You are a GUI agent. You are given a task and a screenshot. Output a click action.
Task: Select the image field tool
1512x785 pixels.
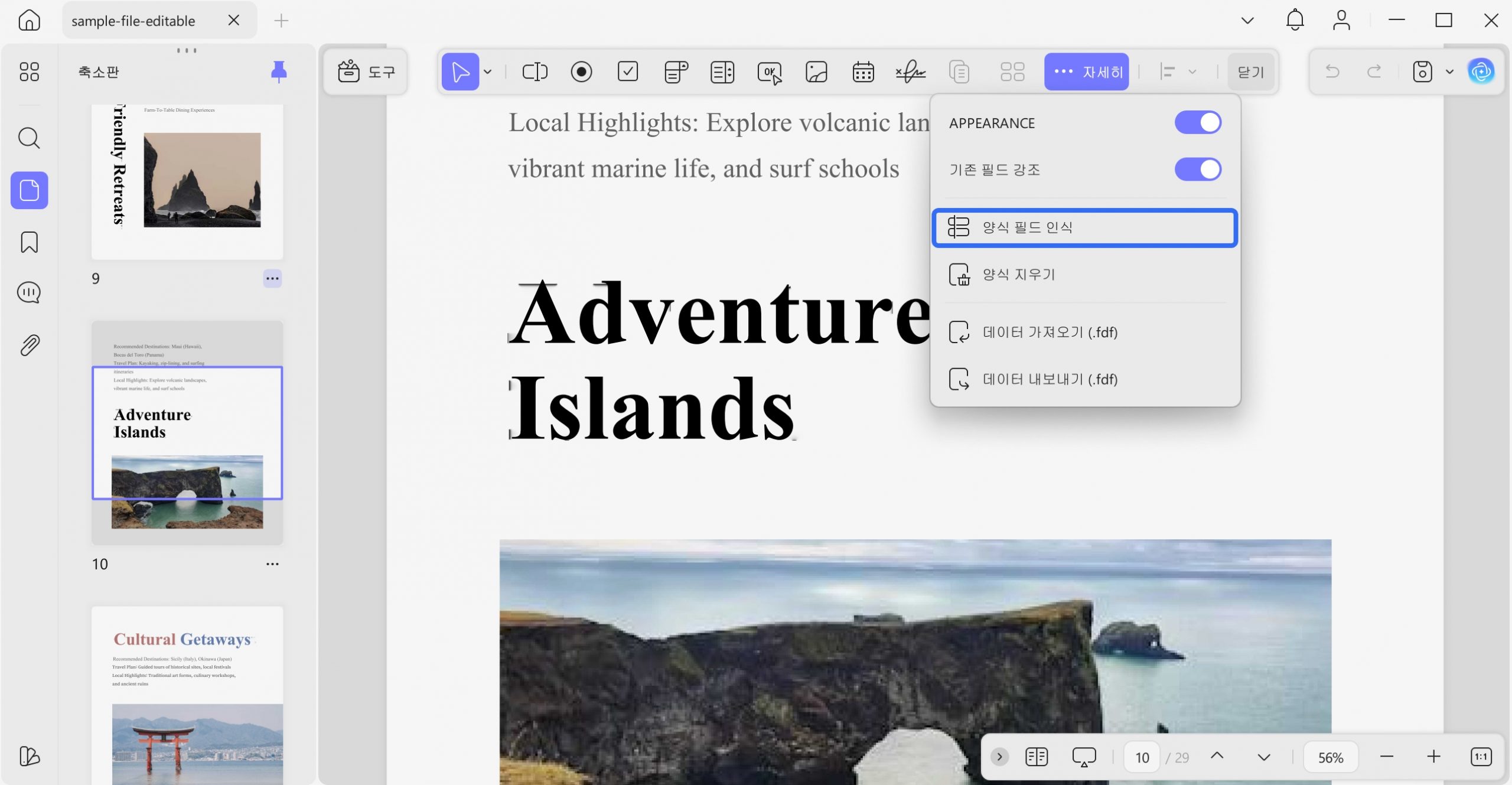816,72
